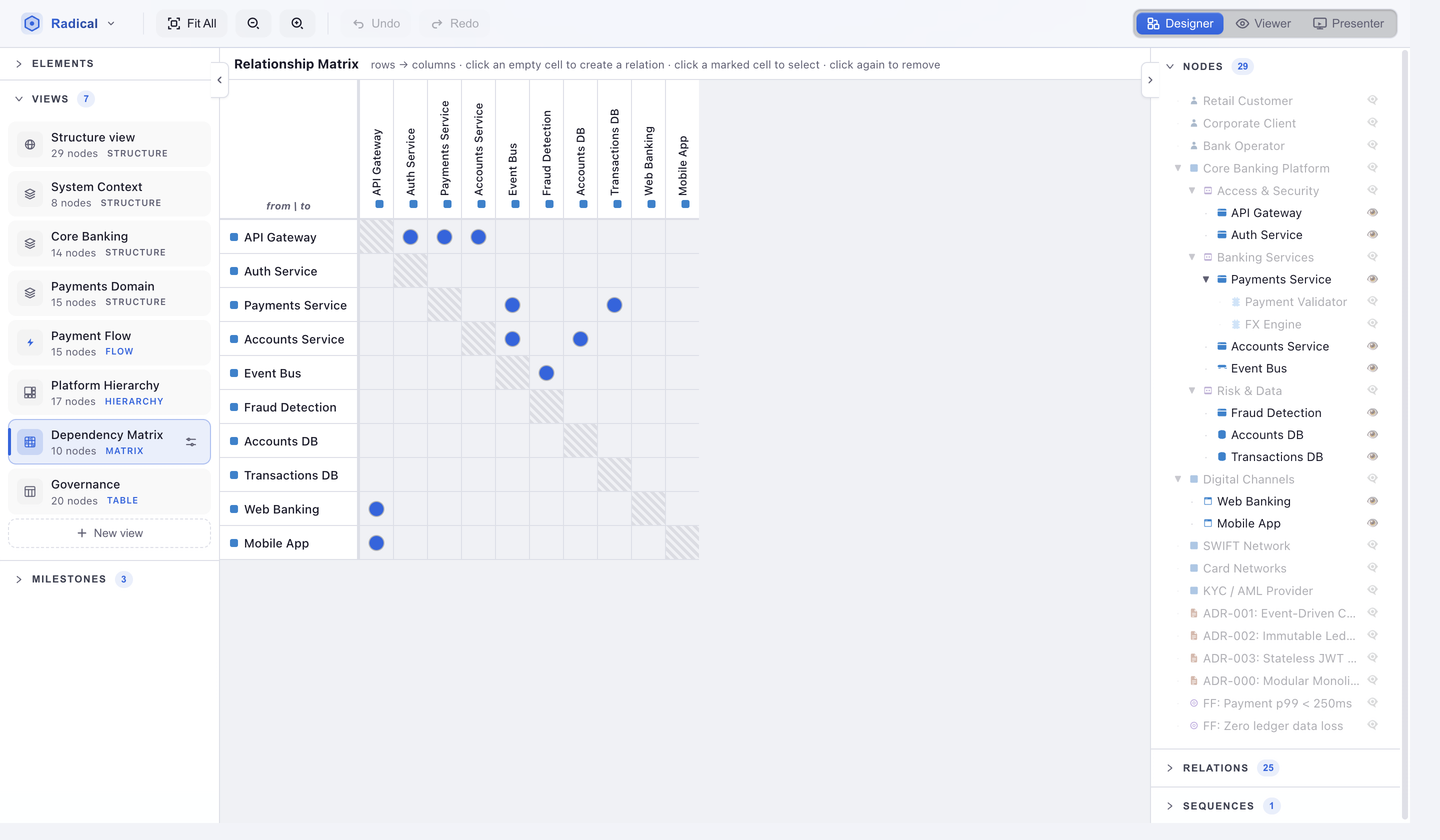Switch to Presenter mode
1440x840 pixels.
(1348, 23)
